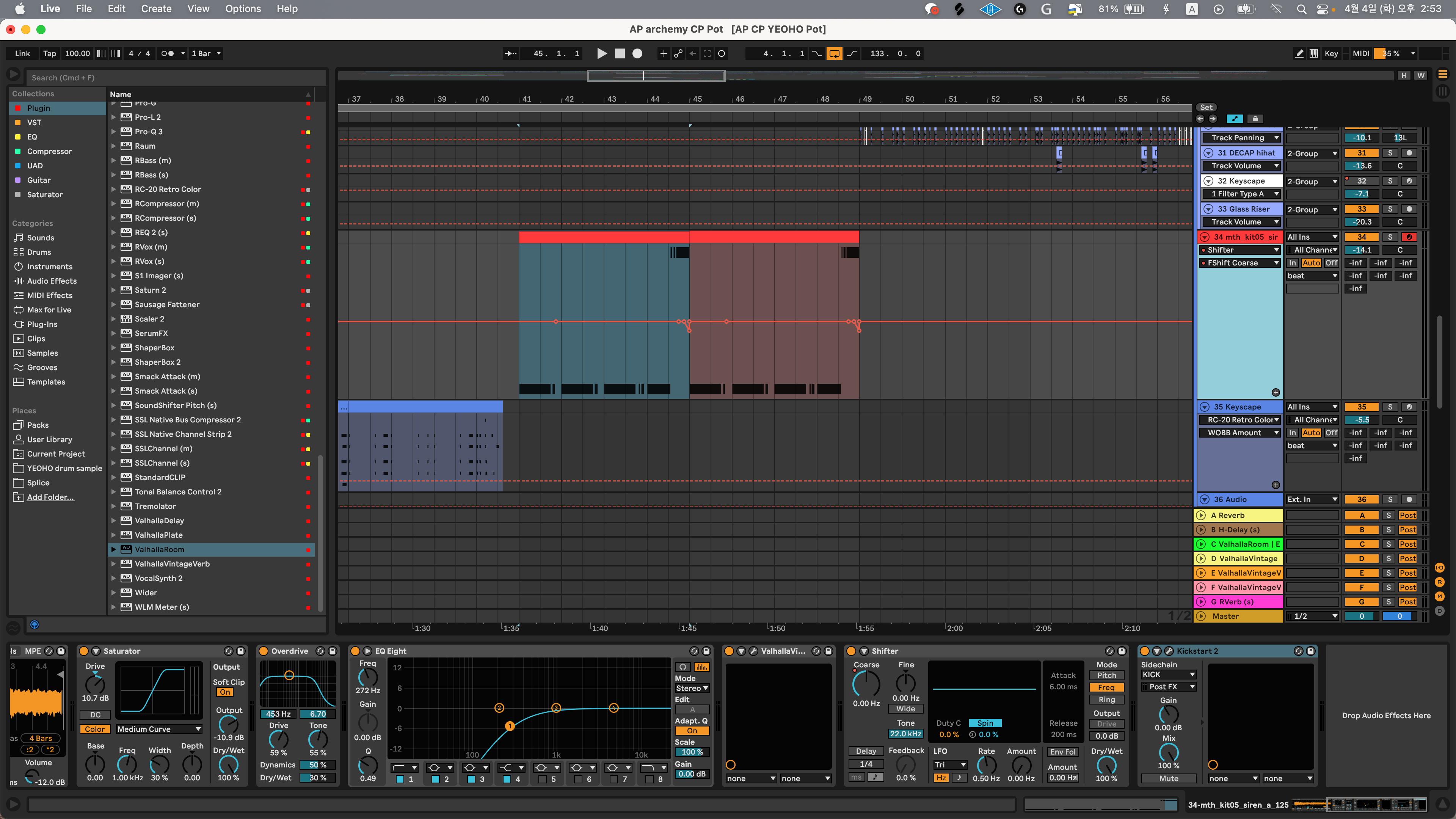Expand the ShaperBox 2 plugin entry
The image size is (1456, 819).
tap(114, 362)
